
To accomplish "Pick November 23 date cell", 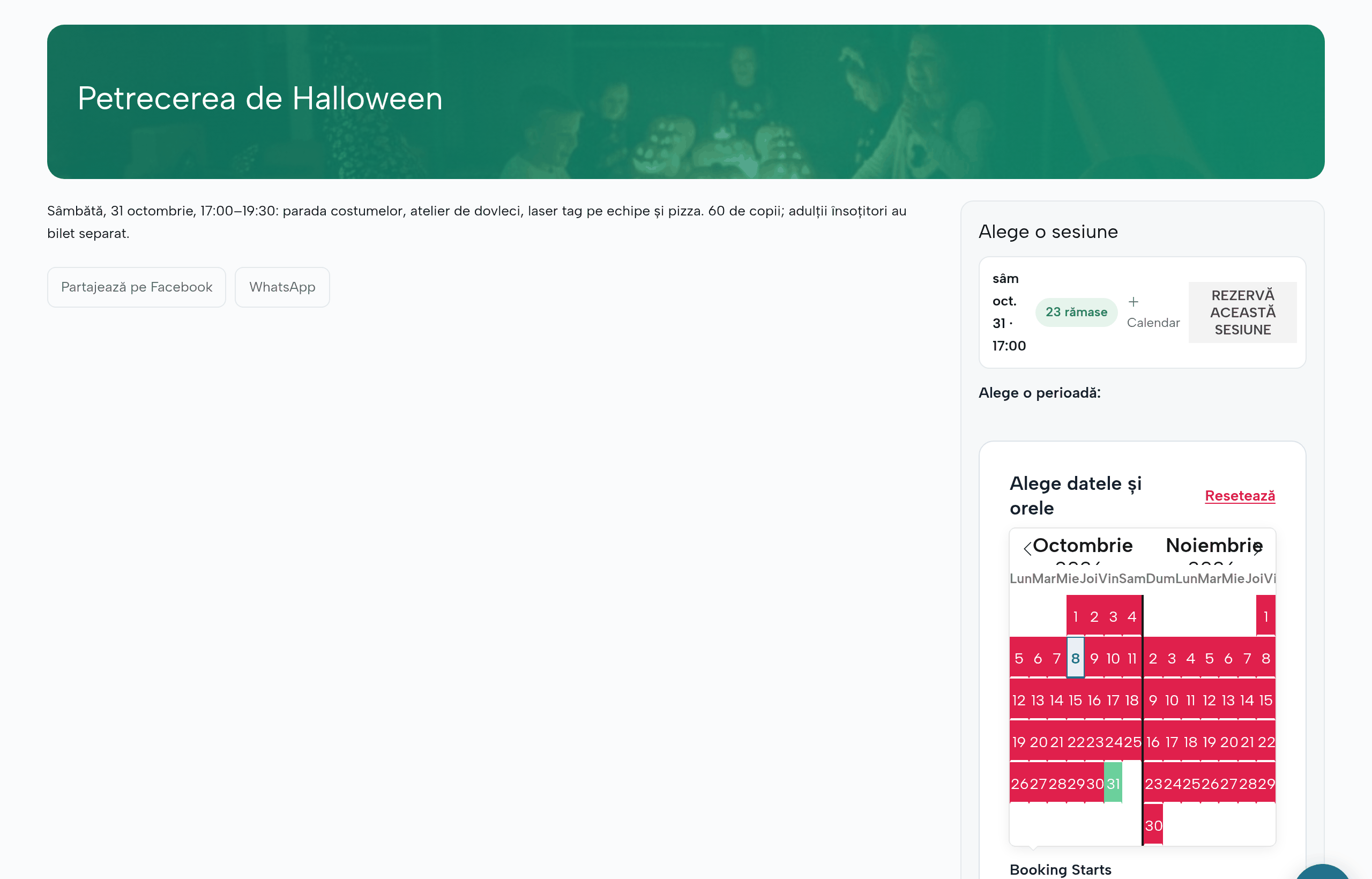I will (x=1153, y=783).
